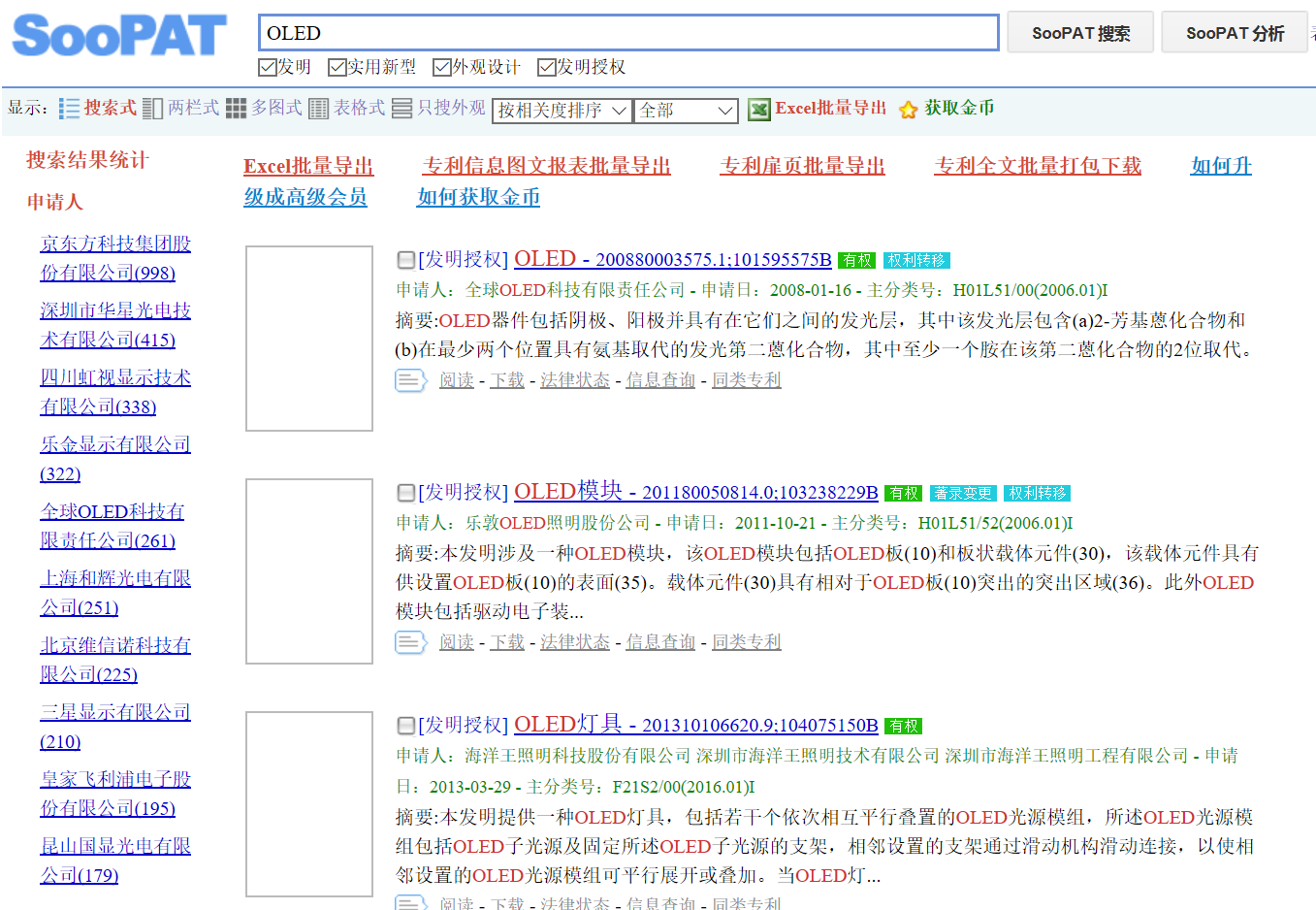Check the box for patent 200880003575.1

click(406, 260)
